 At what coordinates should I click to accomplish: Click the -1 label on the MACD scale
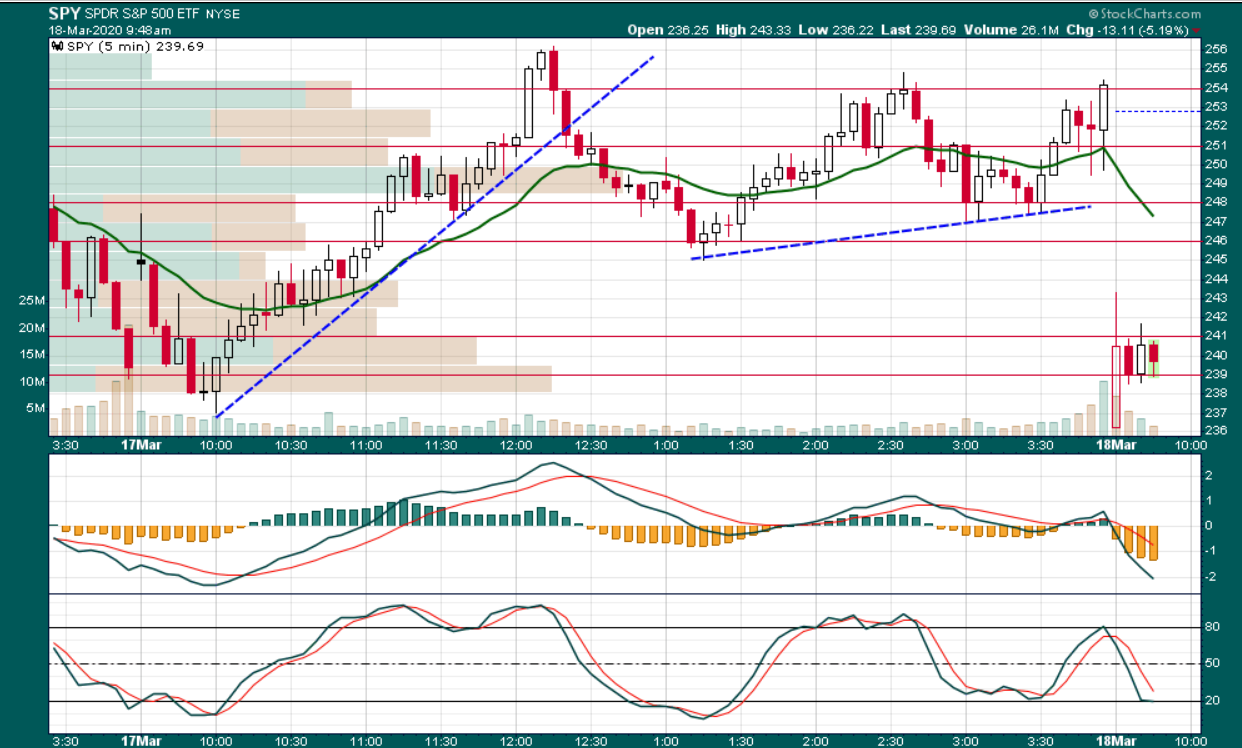[1209, 551]
